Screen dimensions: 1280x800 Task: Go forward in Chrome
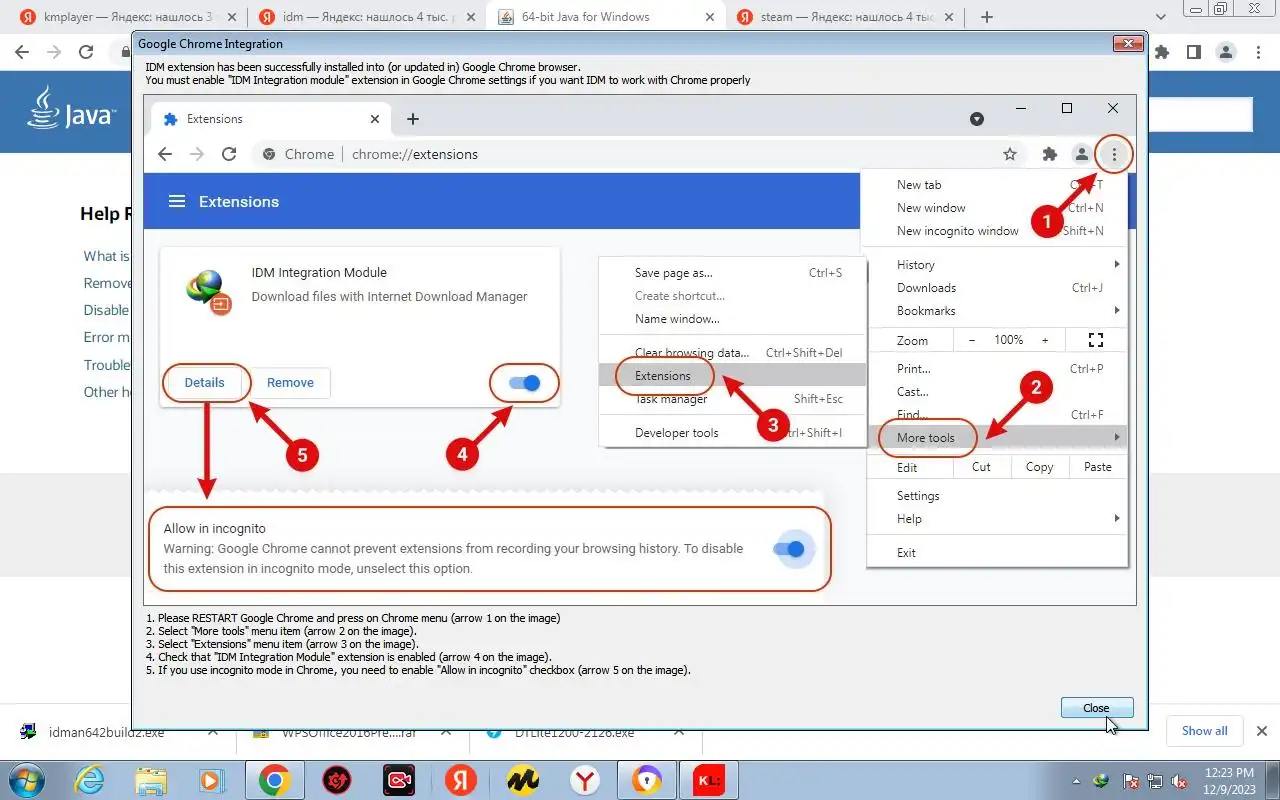[55, 52]
